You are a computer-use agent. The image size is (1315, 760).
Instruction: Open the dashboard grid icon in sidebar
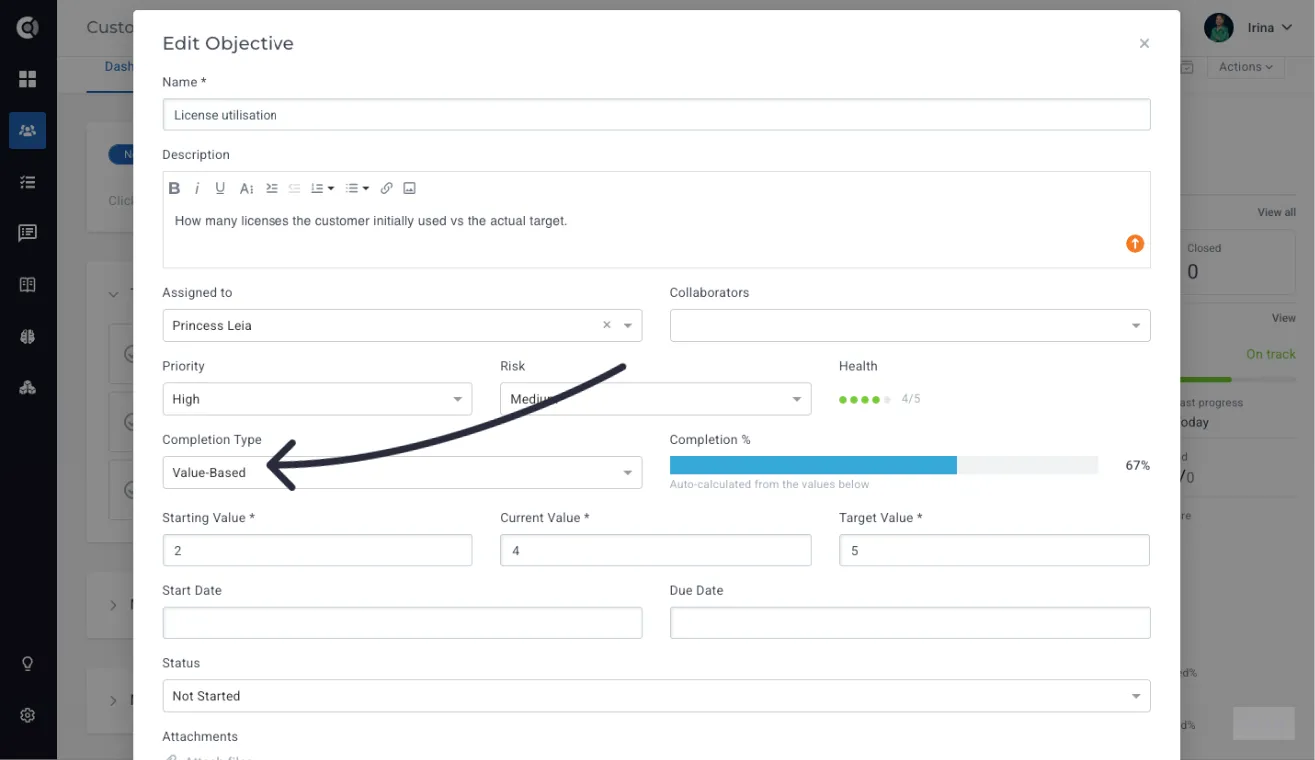click(x=28, y=79)
